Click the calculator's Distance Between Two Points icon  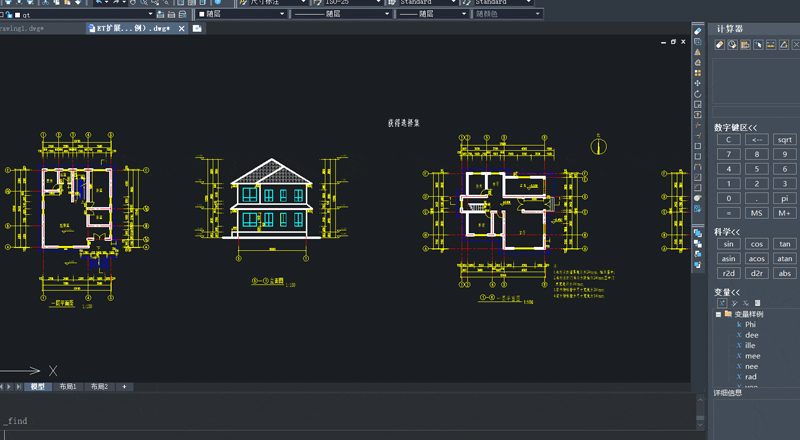(x=771, y=45)
